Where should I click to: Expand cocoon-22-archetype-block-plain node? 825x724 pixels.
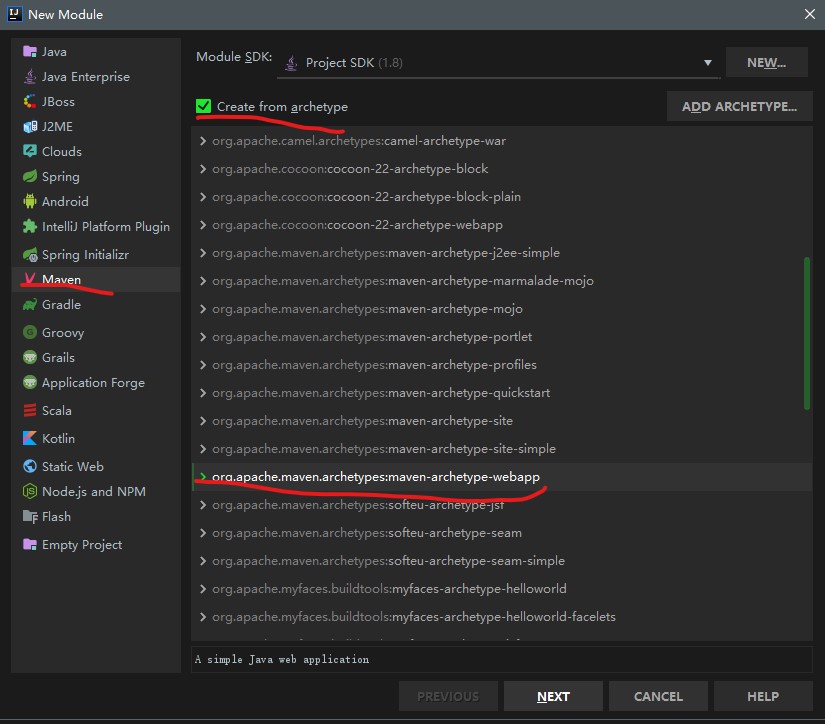[203, 197]
